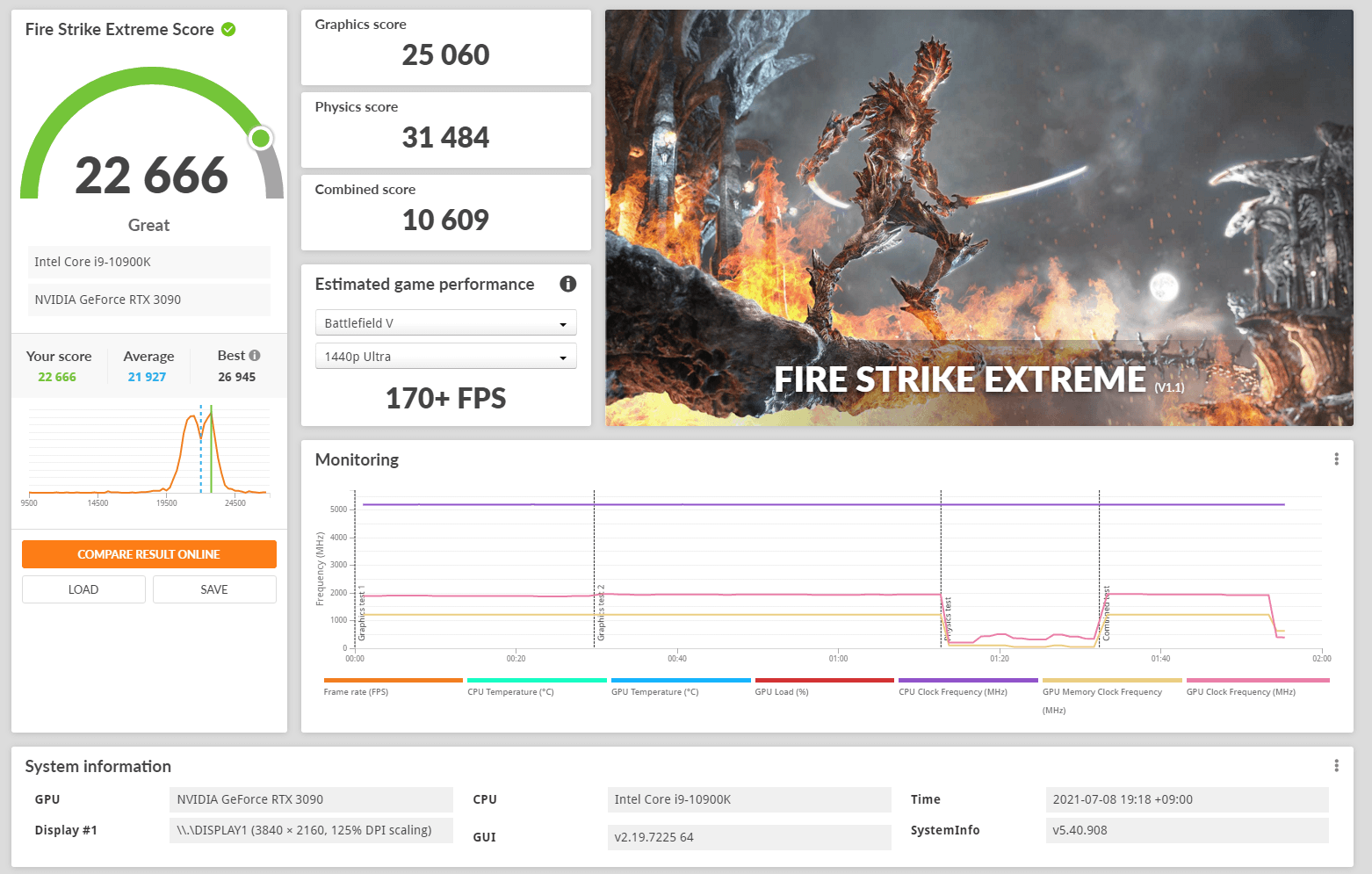The width and height of the screenshot is (1372, 874).
Task: Click Intel Core i9-10900K under the gauge
Action: coord(149,262)
